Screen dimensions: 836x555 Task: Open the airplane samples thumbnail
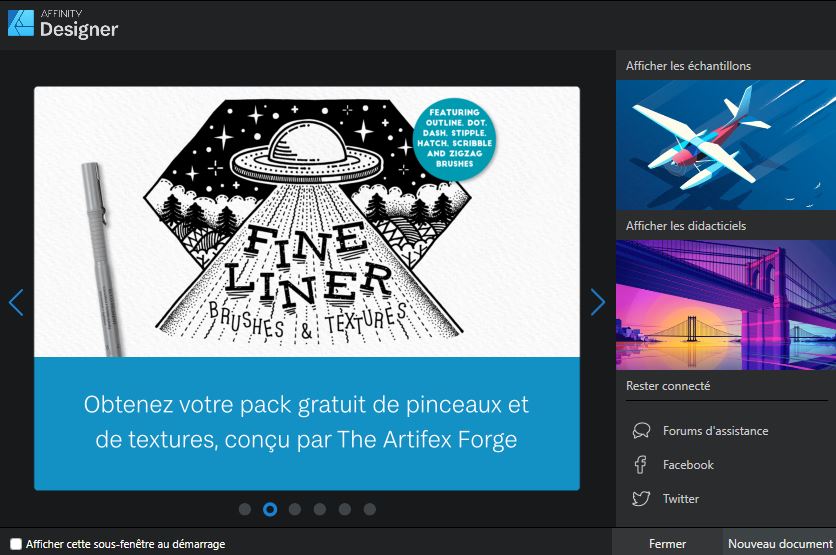click(726, 145)
